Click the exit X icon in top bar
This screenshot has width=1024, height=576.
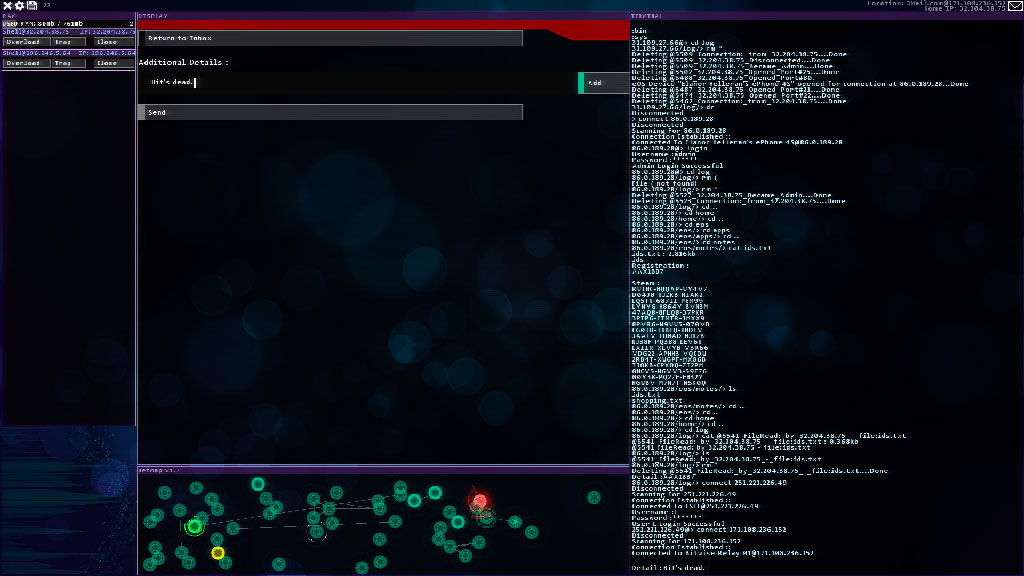point(6,6)
